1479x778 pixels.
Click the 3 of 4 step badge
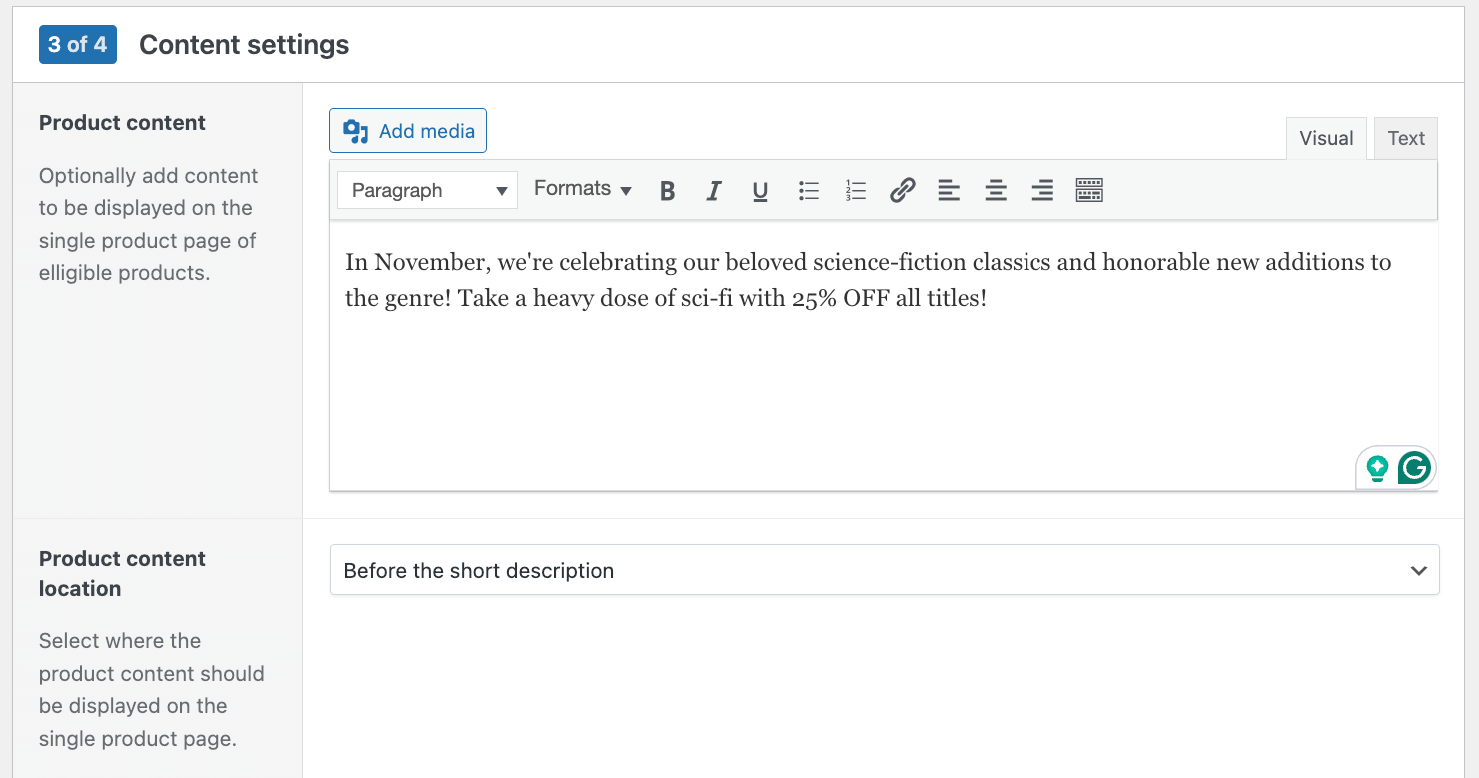pyautogui.click(x=77, y=44)
